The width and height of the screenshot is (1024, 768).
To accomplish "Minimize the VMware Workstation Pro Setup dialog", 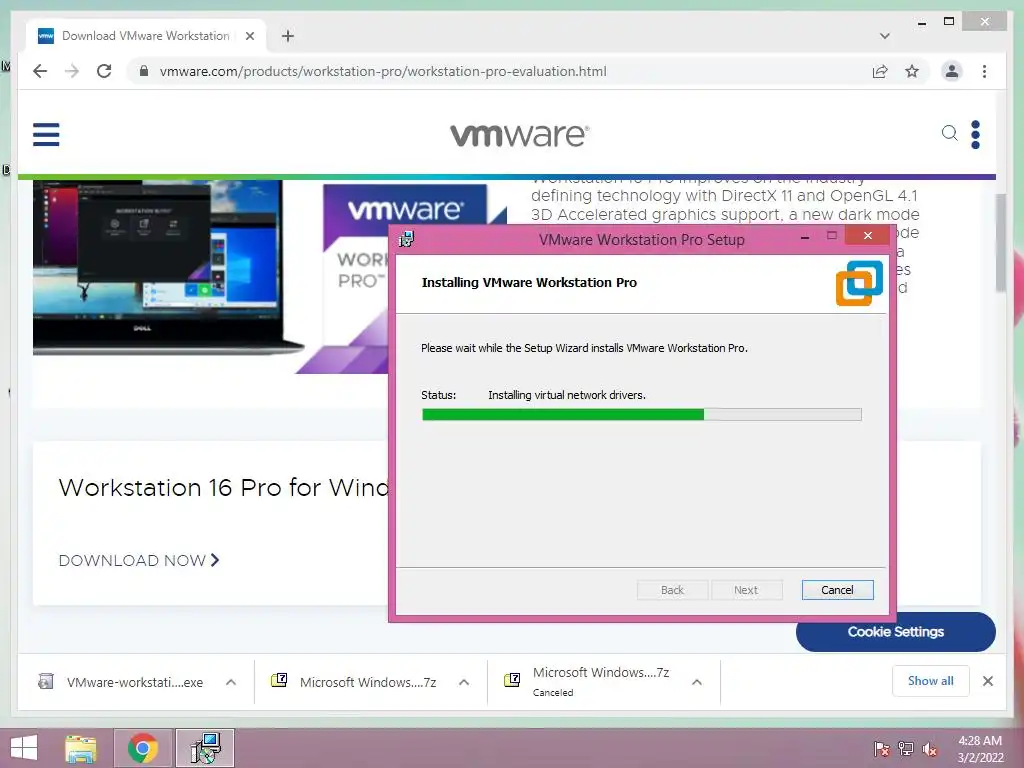I will (805, 236).
